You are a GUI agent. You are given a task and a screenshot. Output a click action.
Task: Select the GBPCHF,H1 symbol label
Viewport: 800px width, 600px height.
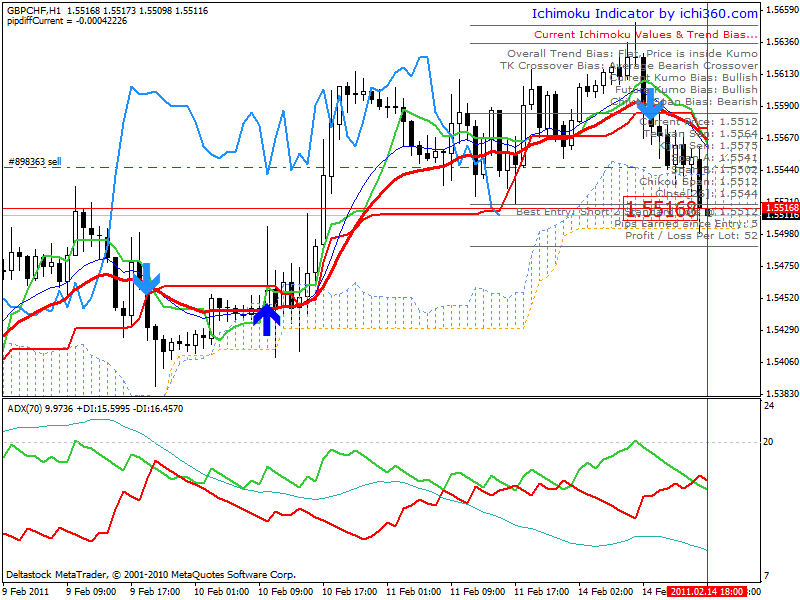click(x=34, y=11)
